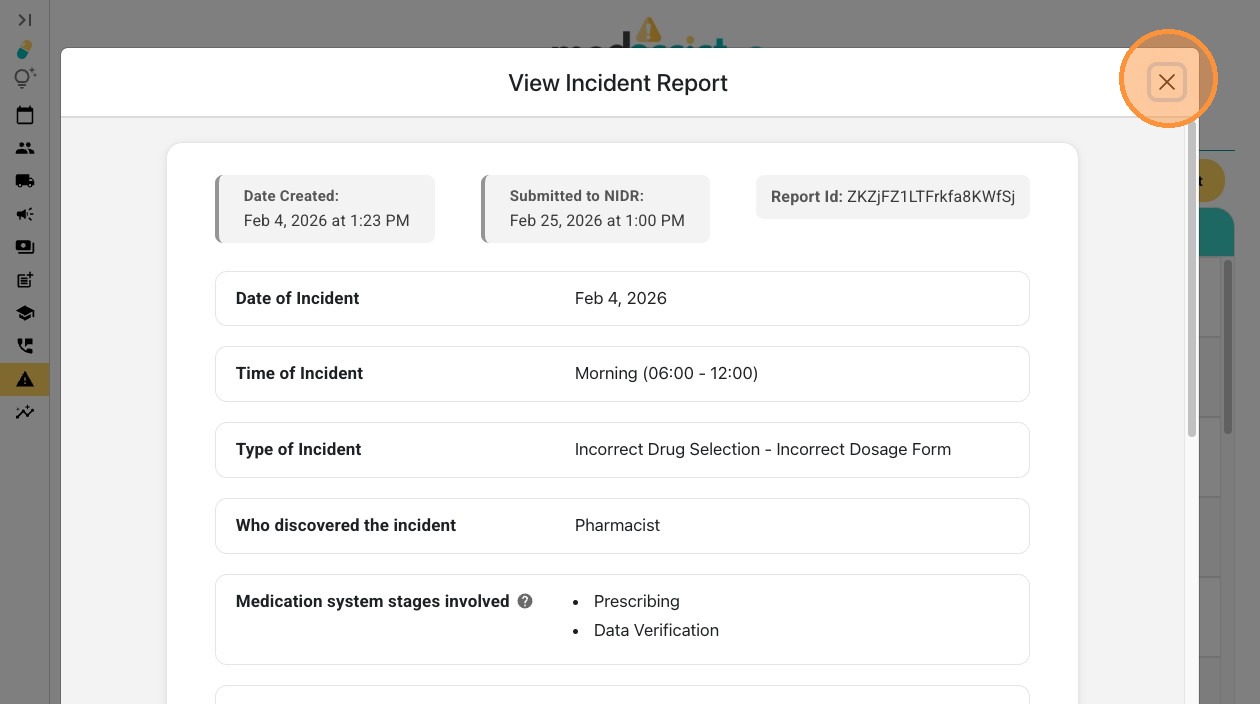Viewport: 1260px width, 704px height.
Task: Select the phone calls icon in sidebar
Action: pos(25,346)
